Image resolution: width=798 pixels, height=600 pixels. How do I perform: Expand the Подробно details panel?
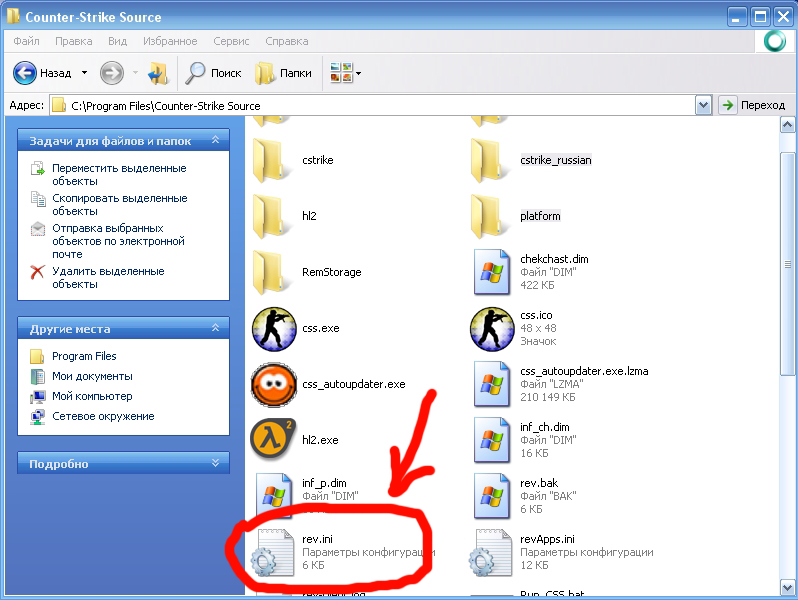[215, 463]
